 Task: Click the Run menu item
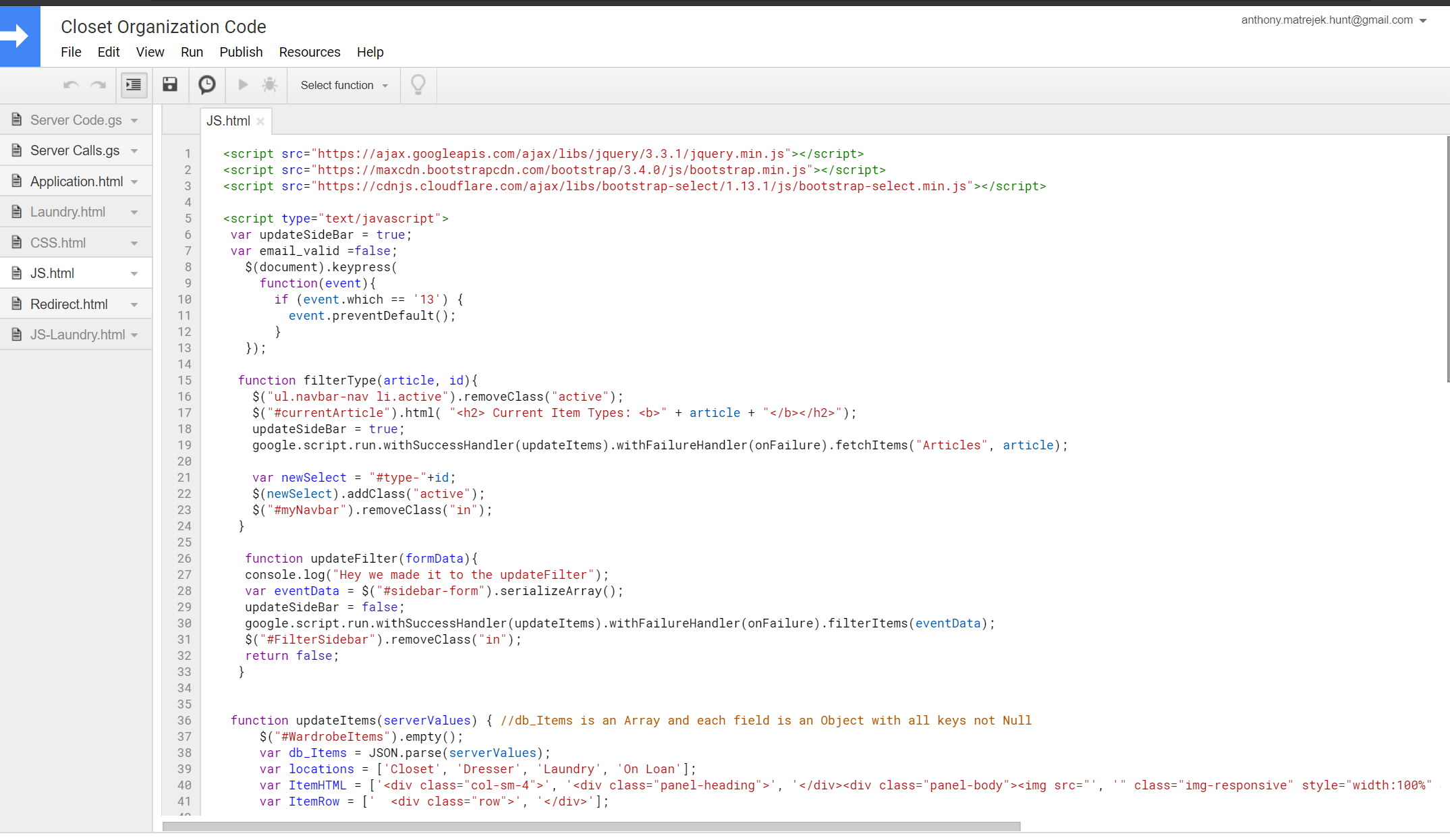tap(191, 52)
